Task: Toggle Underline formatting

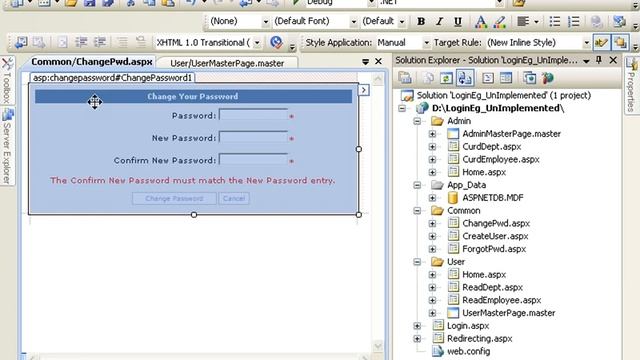Action: point(458,21)
